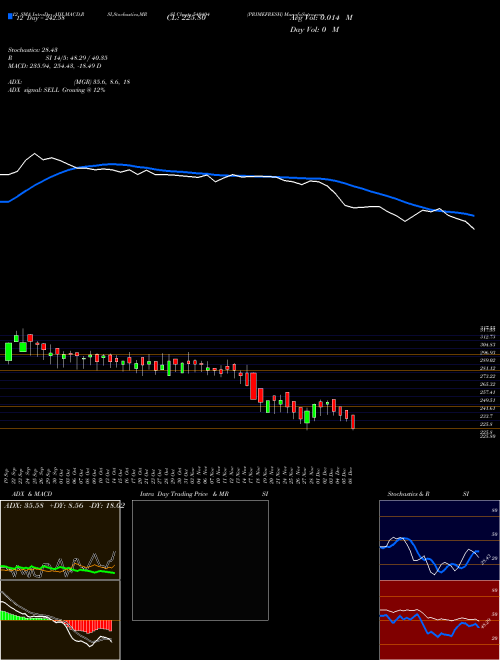The height and width of the screenshot is (660, 500).
Task: Click the blue SMA legend square
Action: [x=10, y=16]
